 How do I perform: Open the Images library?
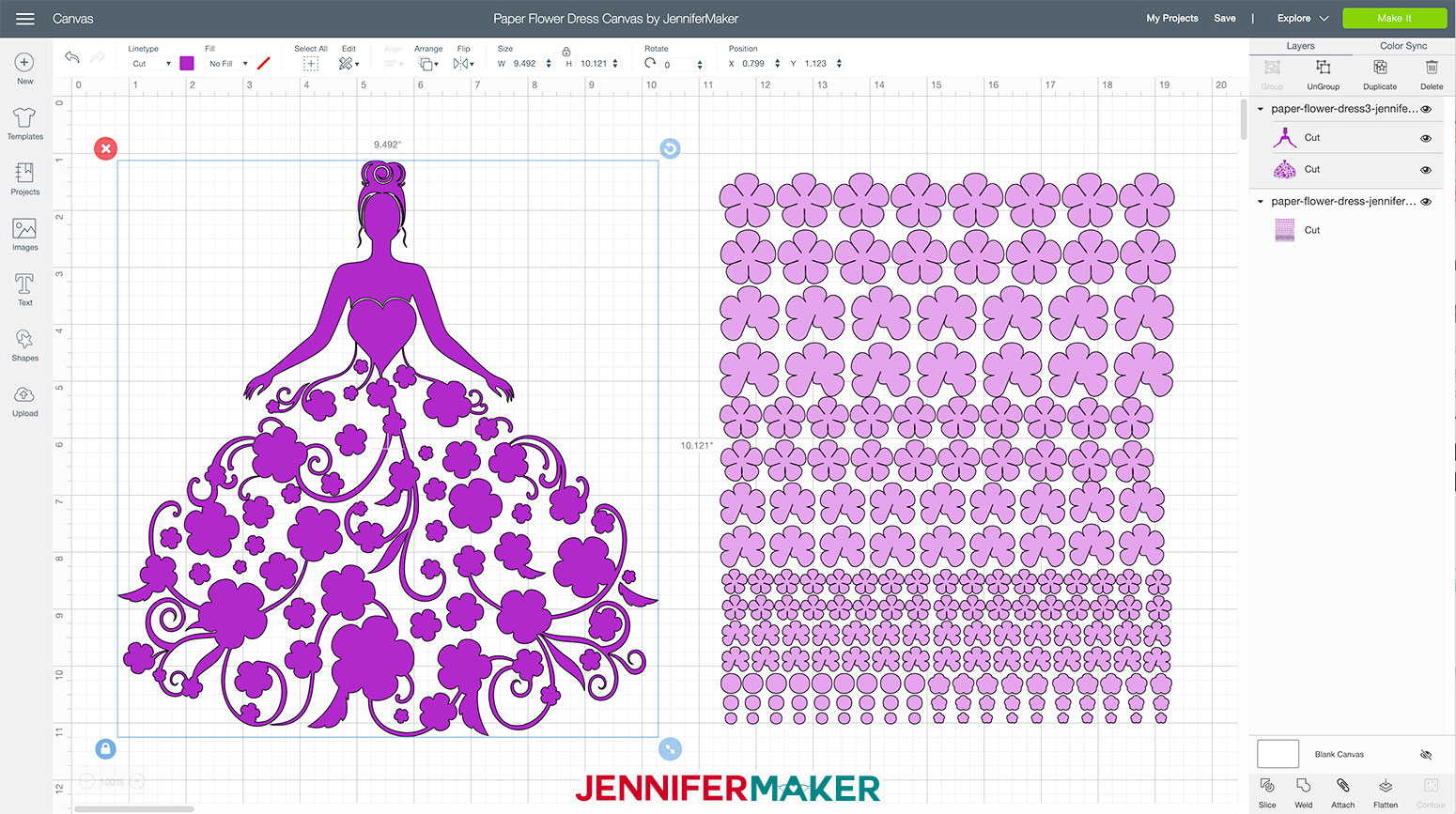click(x=24, y=228)
